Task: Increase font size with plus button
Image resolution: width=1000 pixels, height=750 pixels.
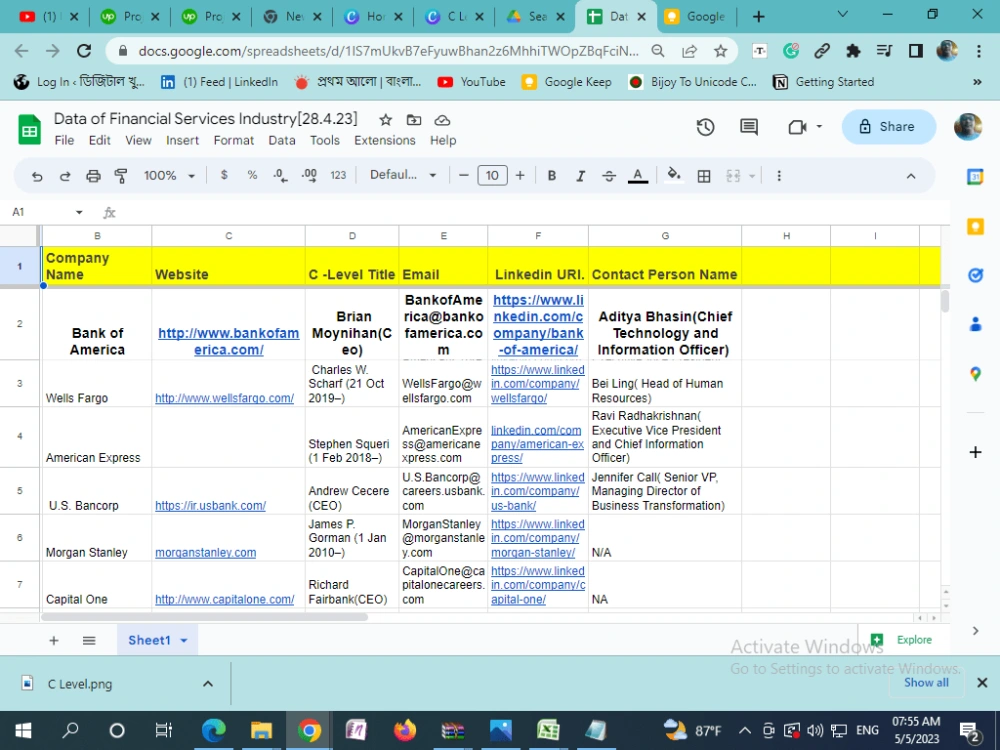Action: pyautogui.click(x=520, y=175)
